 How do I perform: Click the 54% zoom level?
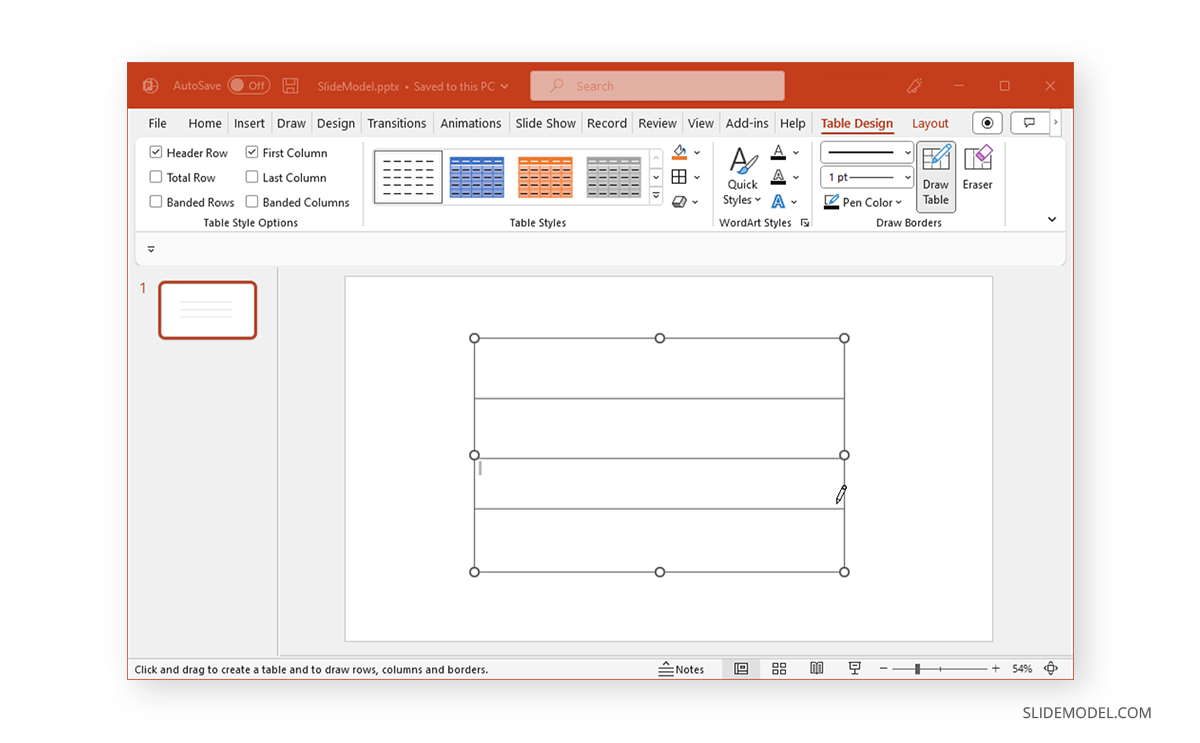click(x=1022, y=669)
